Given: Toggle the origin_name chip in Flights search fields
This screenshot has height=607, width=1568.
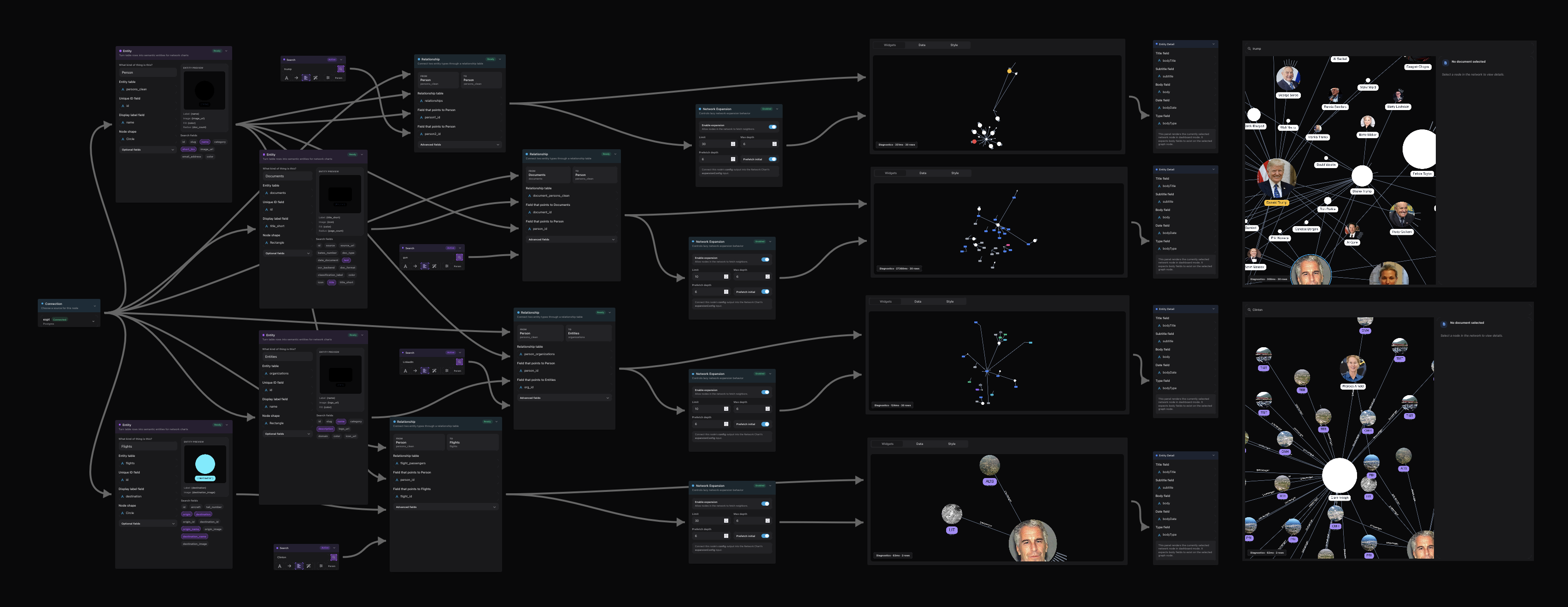Looking at the screenshot, I should point(191,529).
